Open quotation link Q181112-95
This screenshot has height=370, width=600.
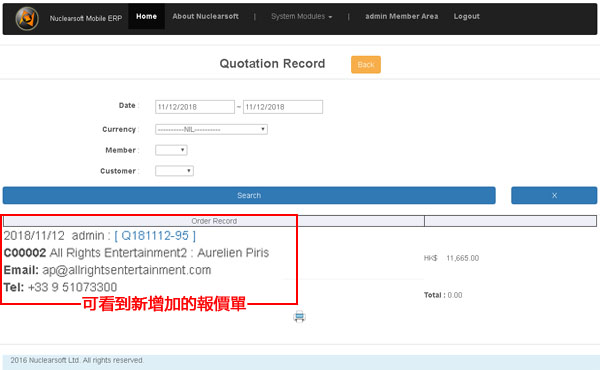155,236
